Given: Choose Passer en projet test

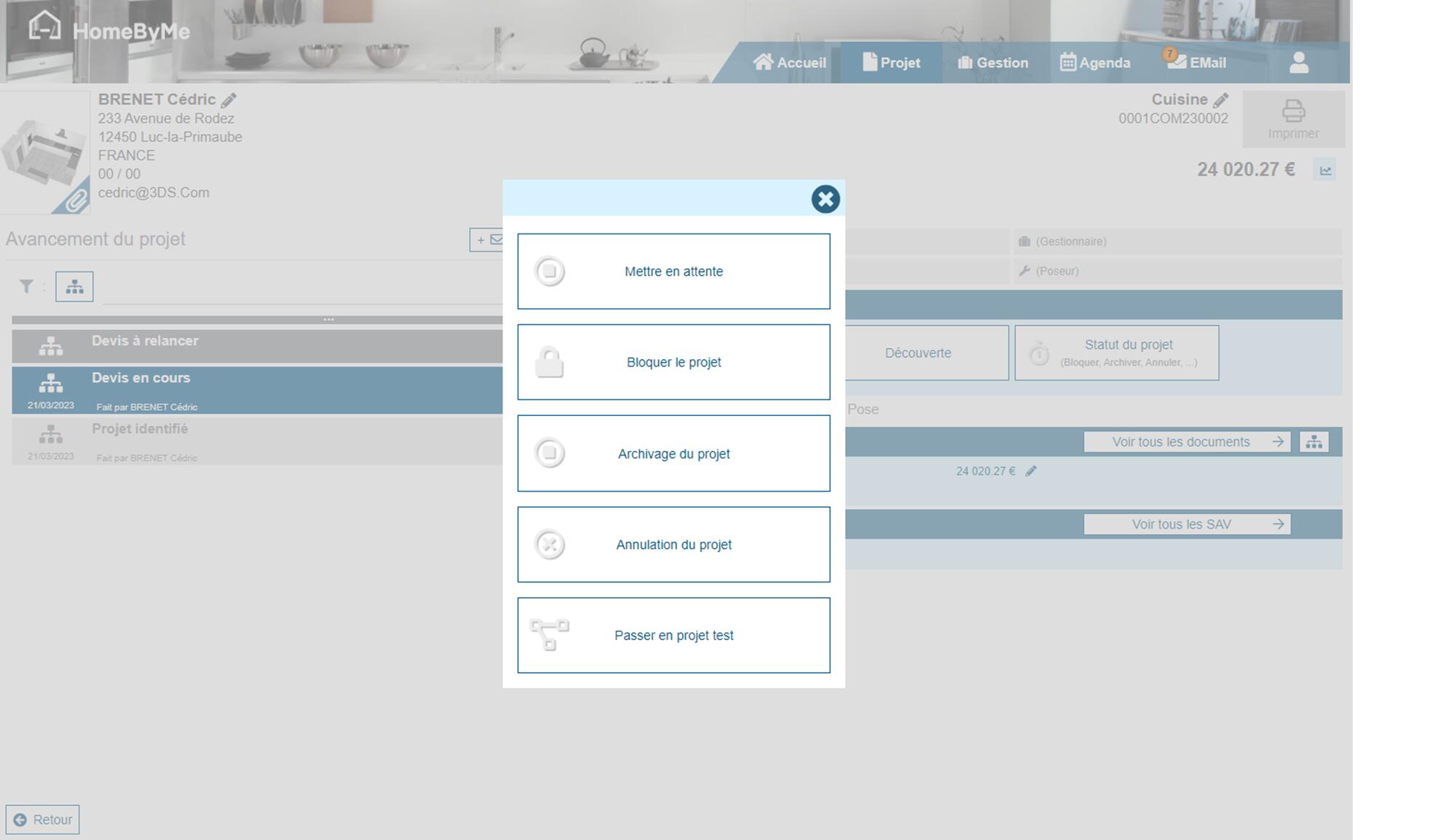Looking at the screenshot, I should pyautogui.click(x=673, y=636).
